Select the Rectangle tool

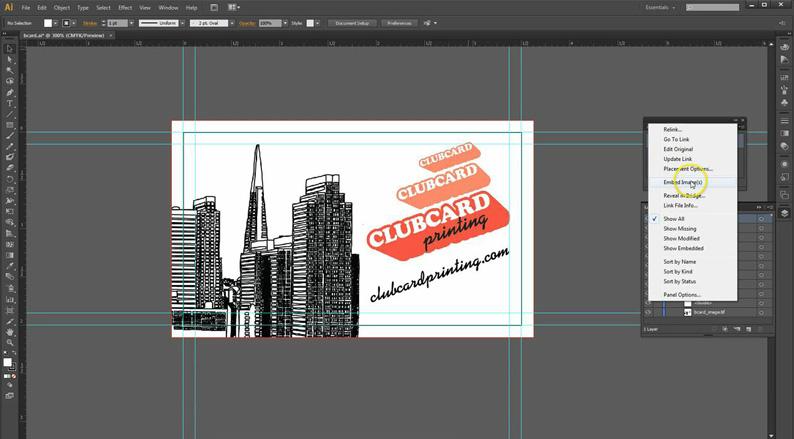pos(10,125)
